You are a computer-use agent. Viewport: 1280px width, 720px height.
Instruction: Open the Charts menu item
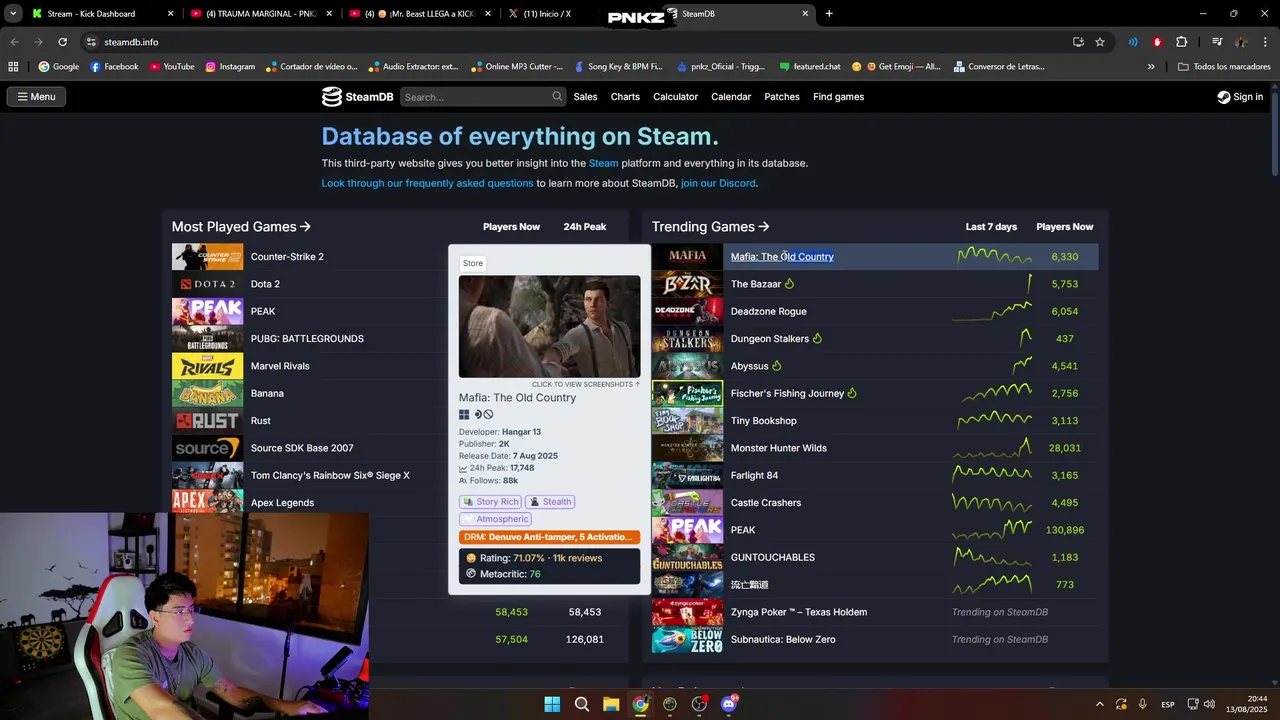tap(625, 97)
